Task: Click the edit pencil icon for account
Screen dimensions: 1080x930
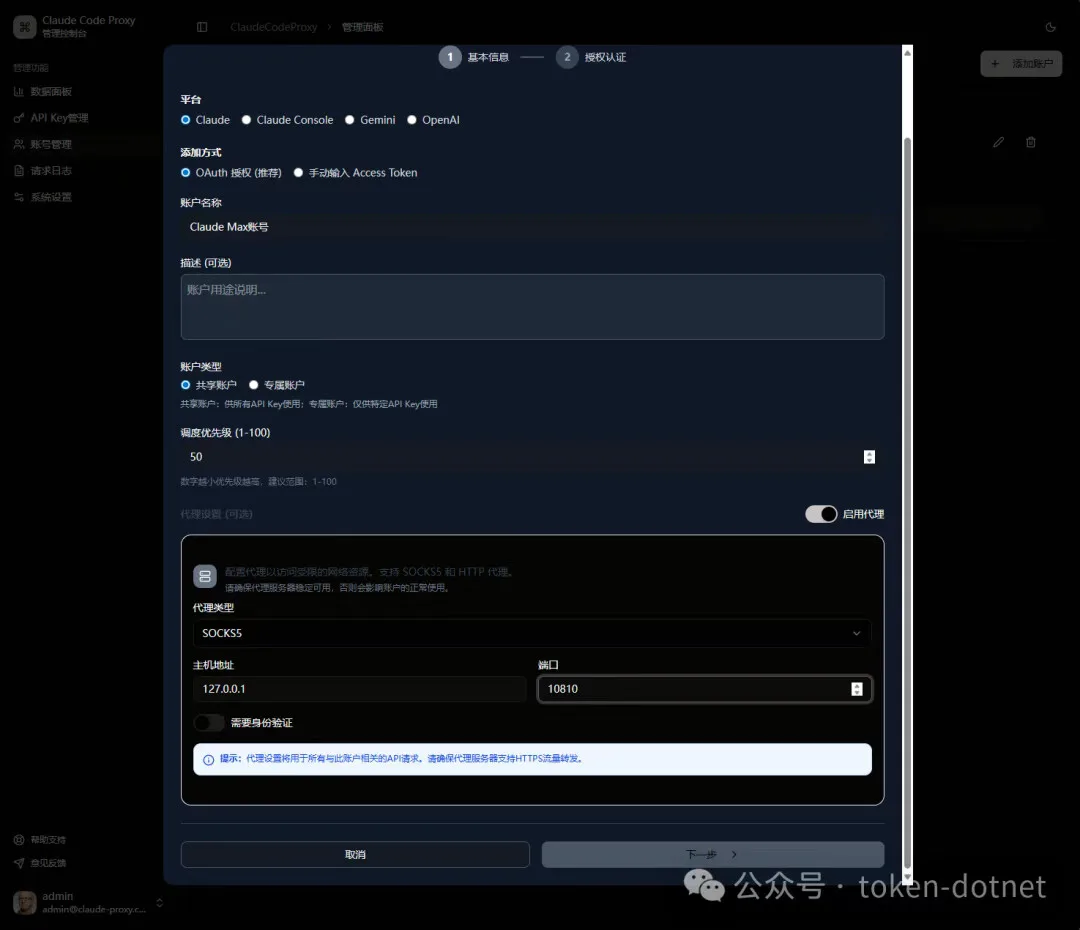Action: [998, 143]
